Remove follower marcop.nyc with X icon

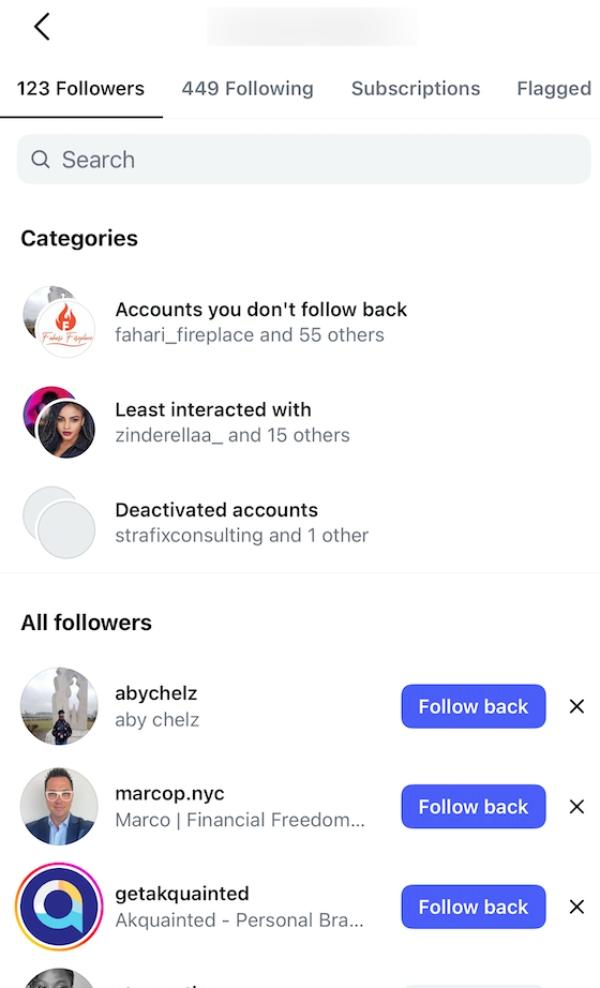(576, 807)
